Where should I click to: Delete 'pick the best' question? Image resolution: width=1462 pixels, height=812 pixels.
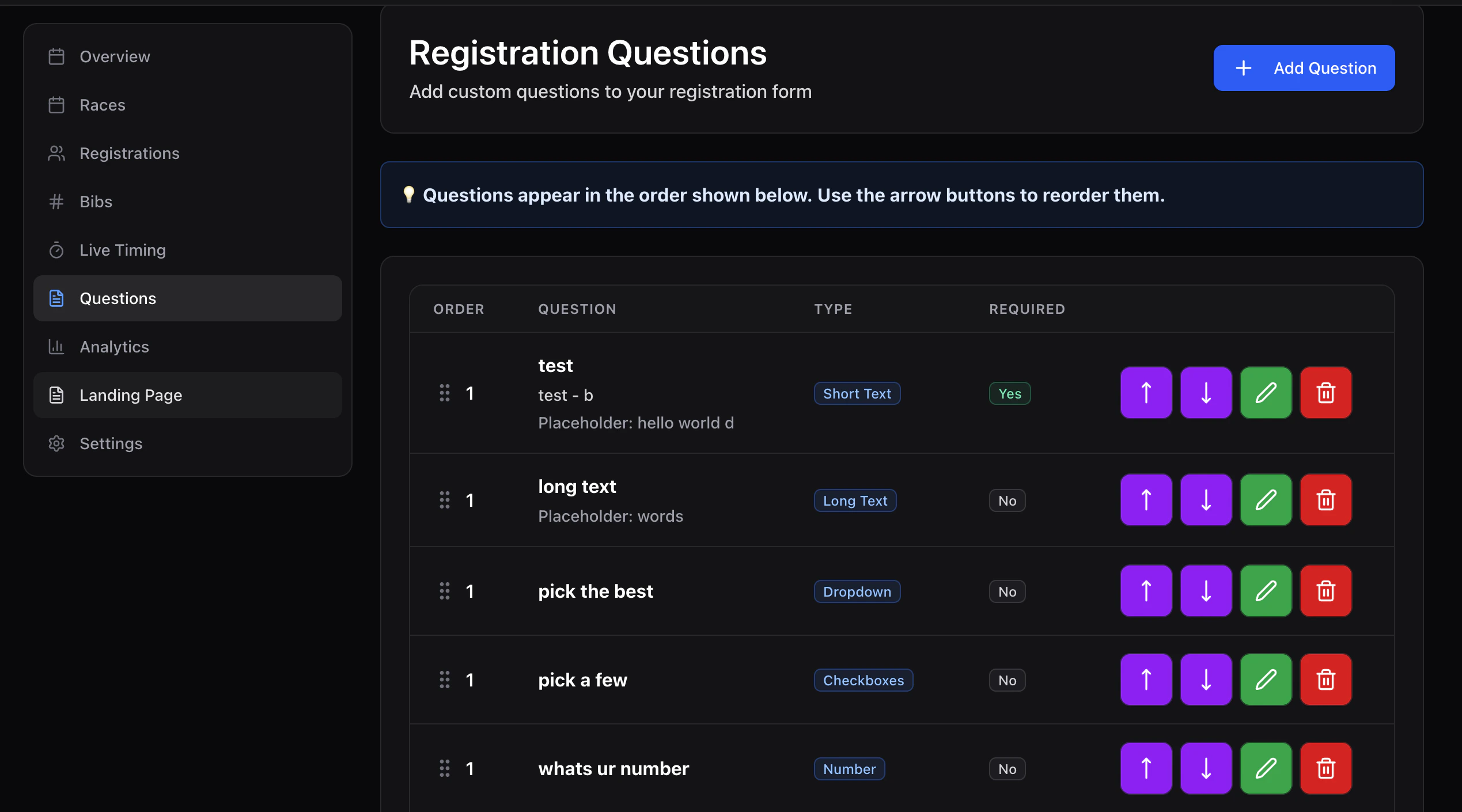click(x=1325, y=591)
